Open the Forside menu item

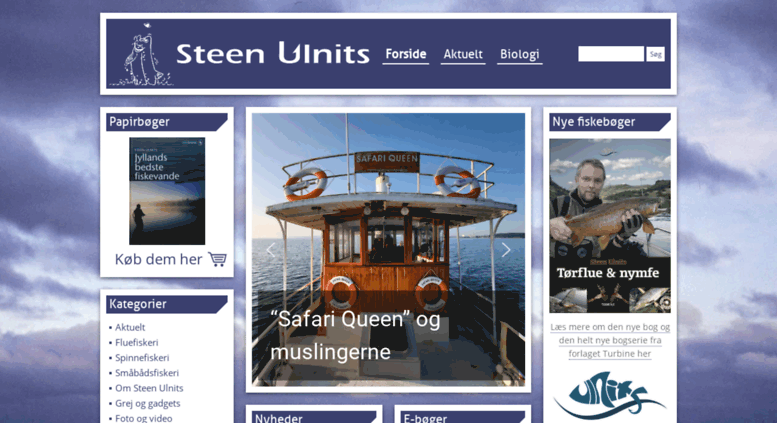406,54
